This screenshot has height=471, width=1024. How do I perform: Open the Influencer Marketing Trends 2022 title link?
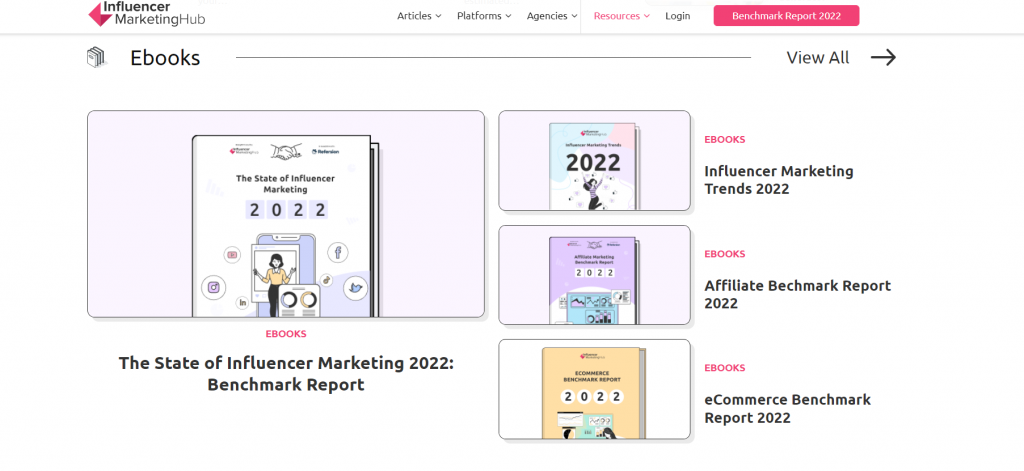point(778,180)
